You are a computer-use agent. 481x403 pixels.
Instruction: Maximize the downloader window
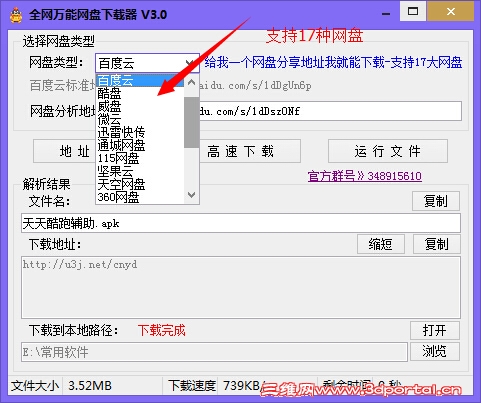coord(413,12)
